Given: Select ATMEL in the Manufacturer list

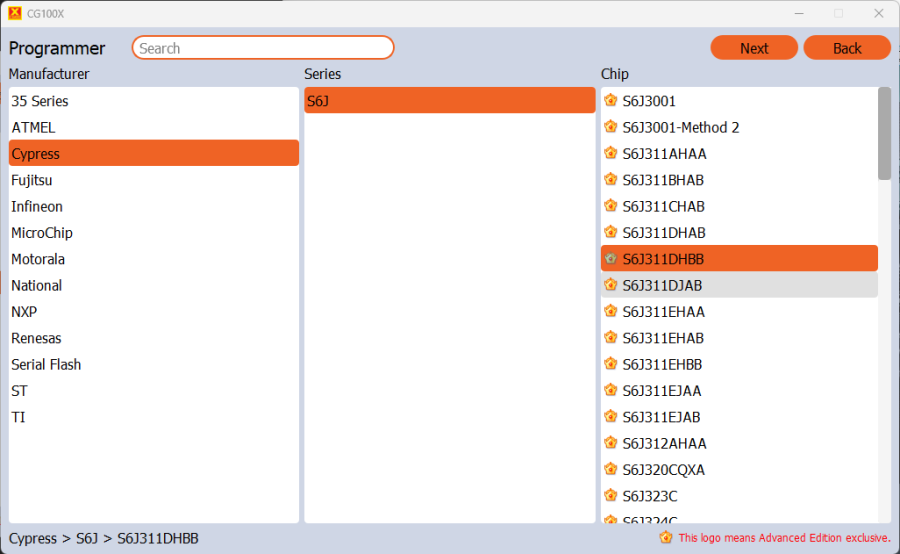Looking at the screenshot, I should click(34, 128).
